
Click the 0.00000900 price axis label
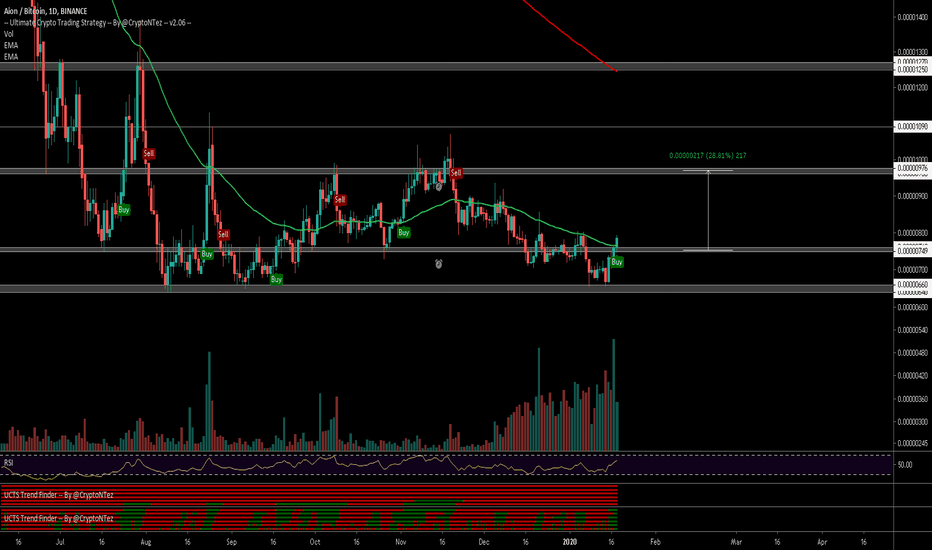tap(912, 196)
